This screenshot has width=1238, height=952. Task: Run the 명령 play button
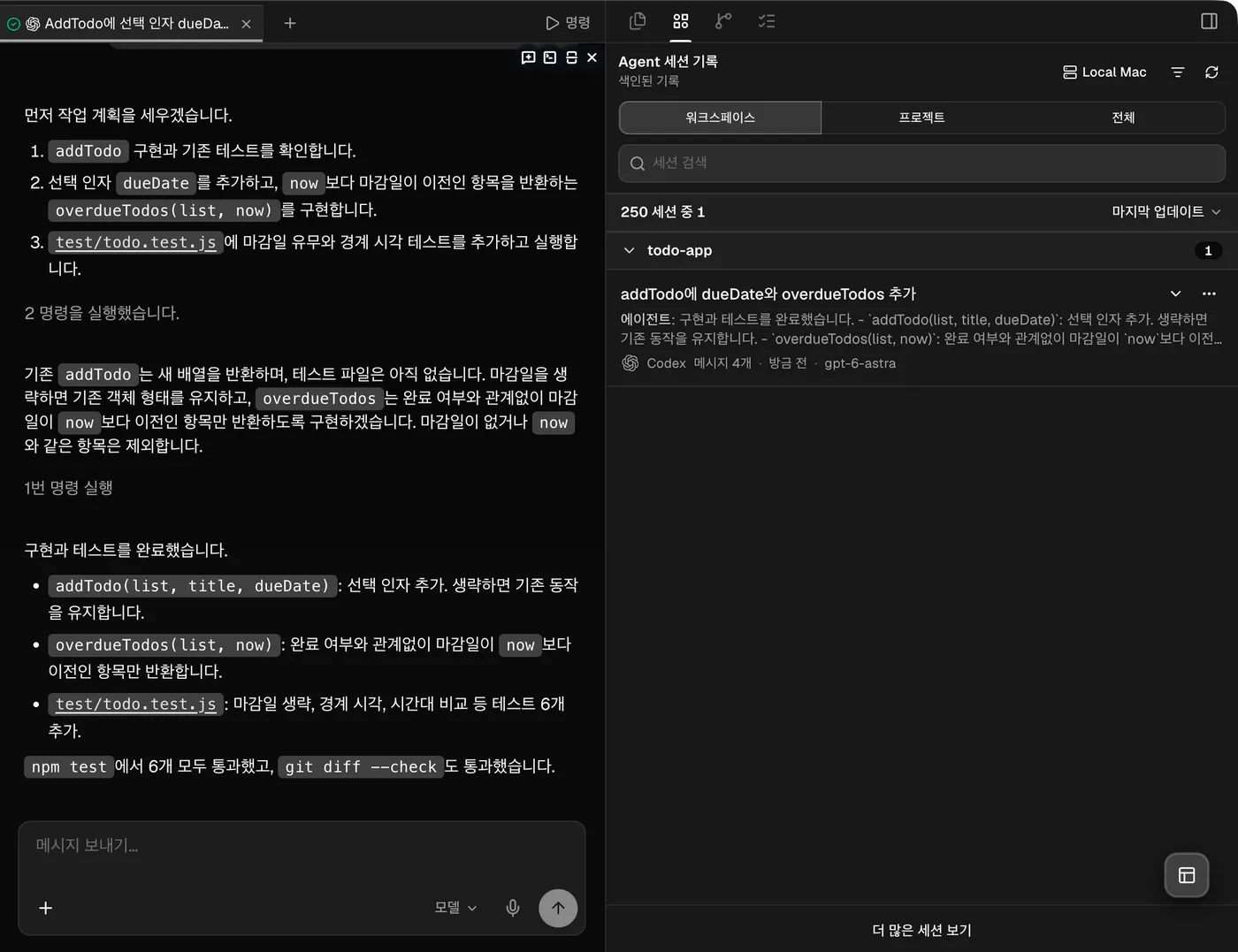(x=568, y=23)
